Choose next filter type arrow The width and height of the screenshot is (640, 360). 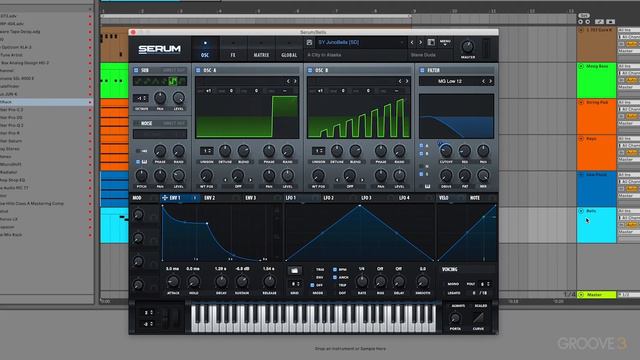tap(491, 81)
